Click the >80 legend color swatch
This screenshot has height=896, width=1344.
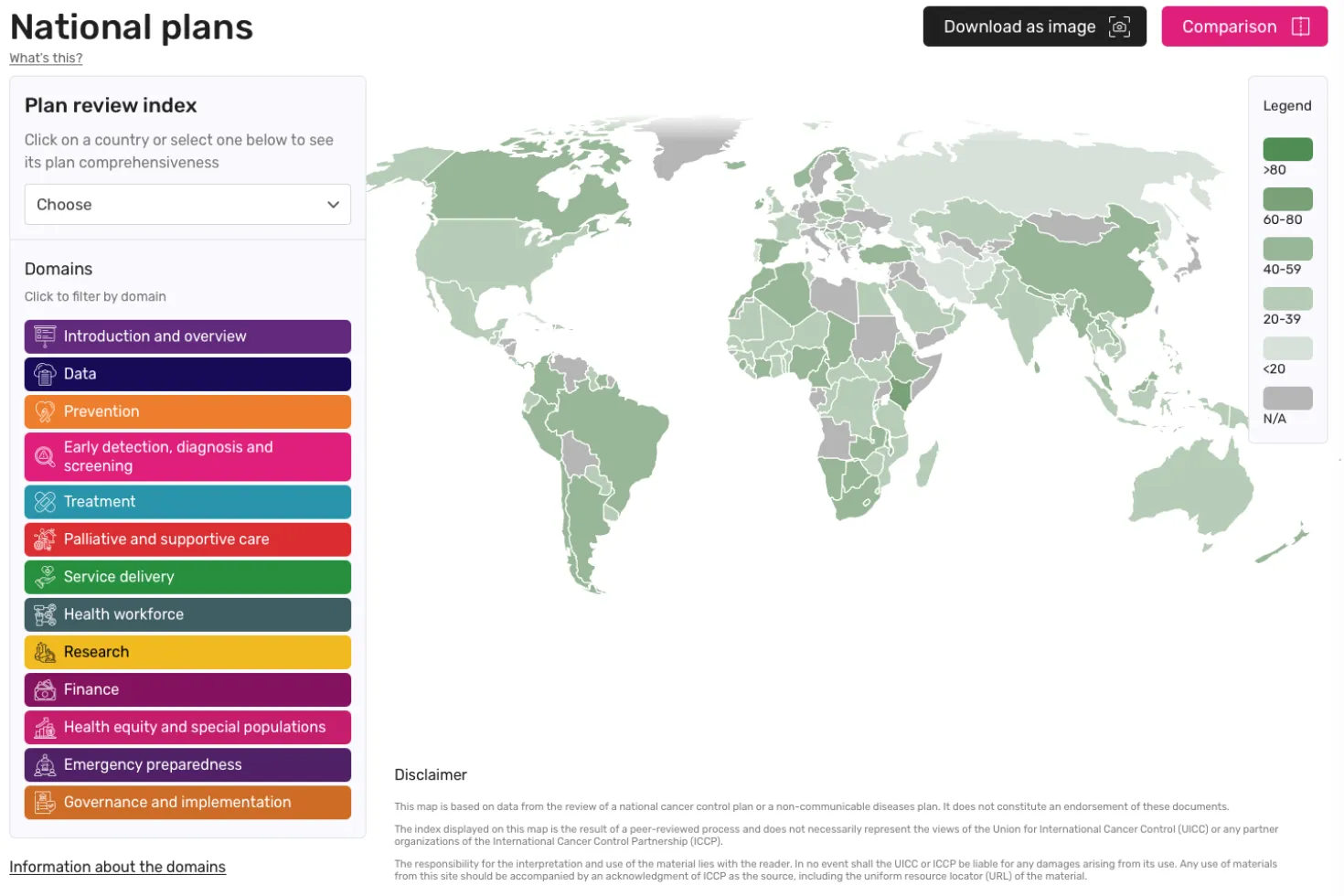pyautogui.click(x=1287, y=149)
